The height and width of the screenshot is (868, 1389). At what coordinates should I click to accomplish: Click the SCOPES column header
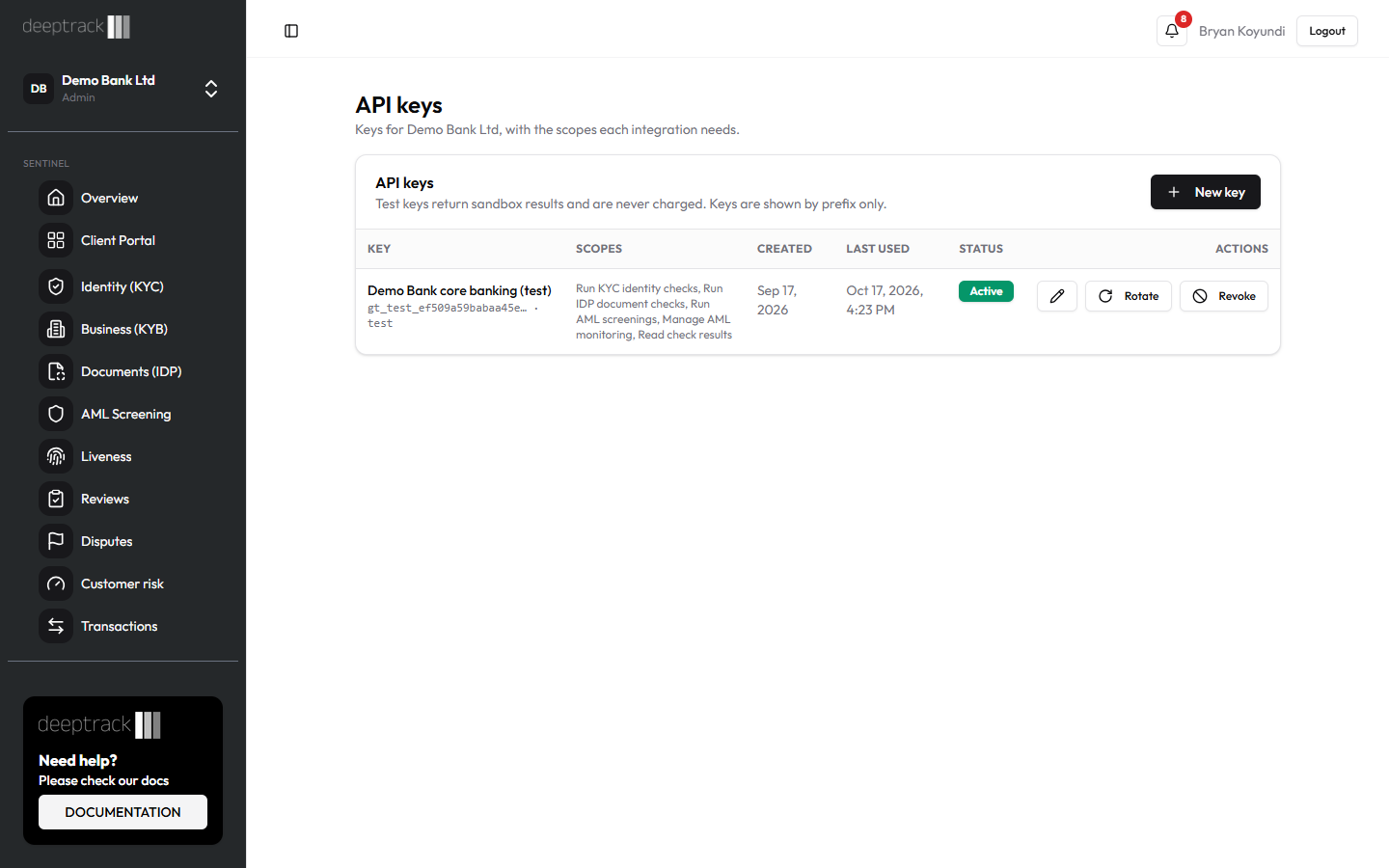click(599, 249)
